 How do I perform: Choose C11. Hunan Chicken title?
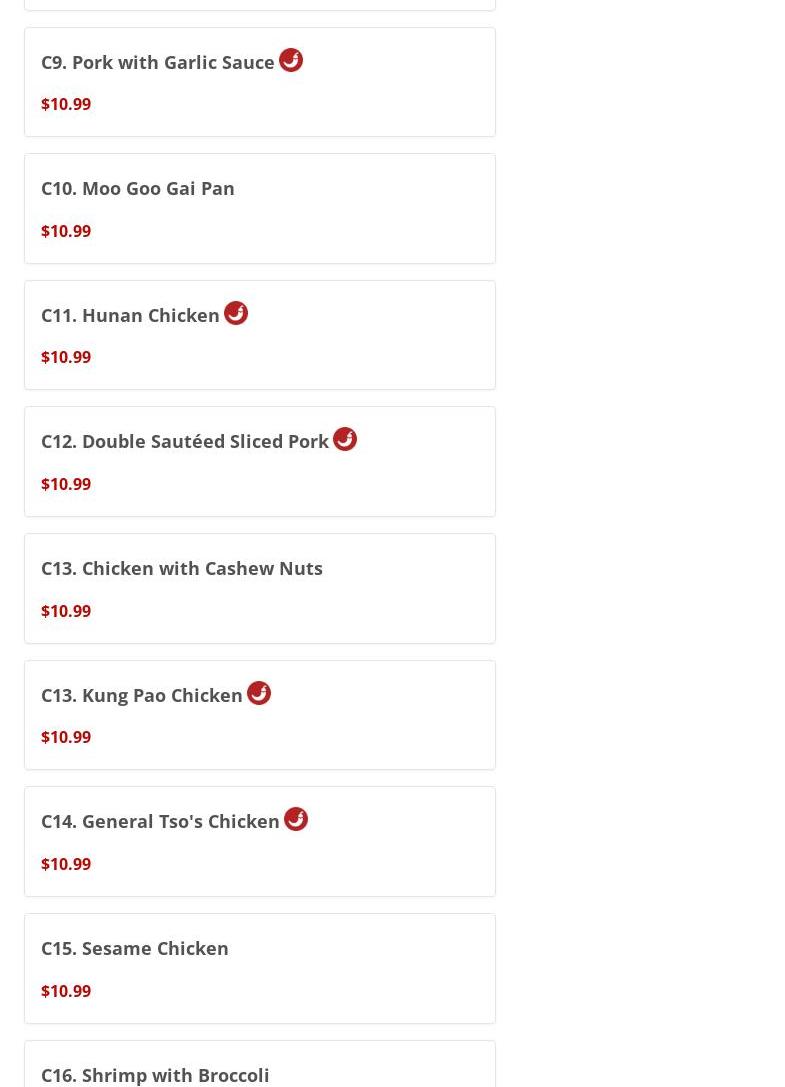(x=130, y=315)
